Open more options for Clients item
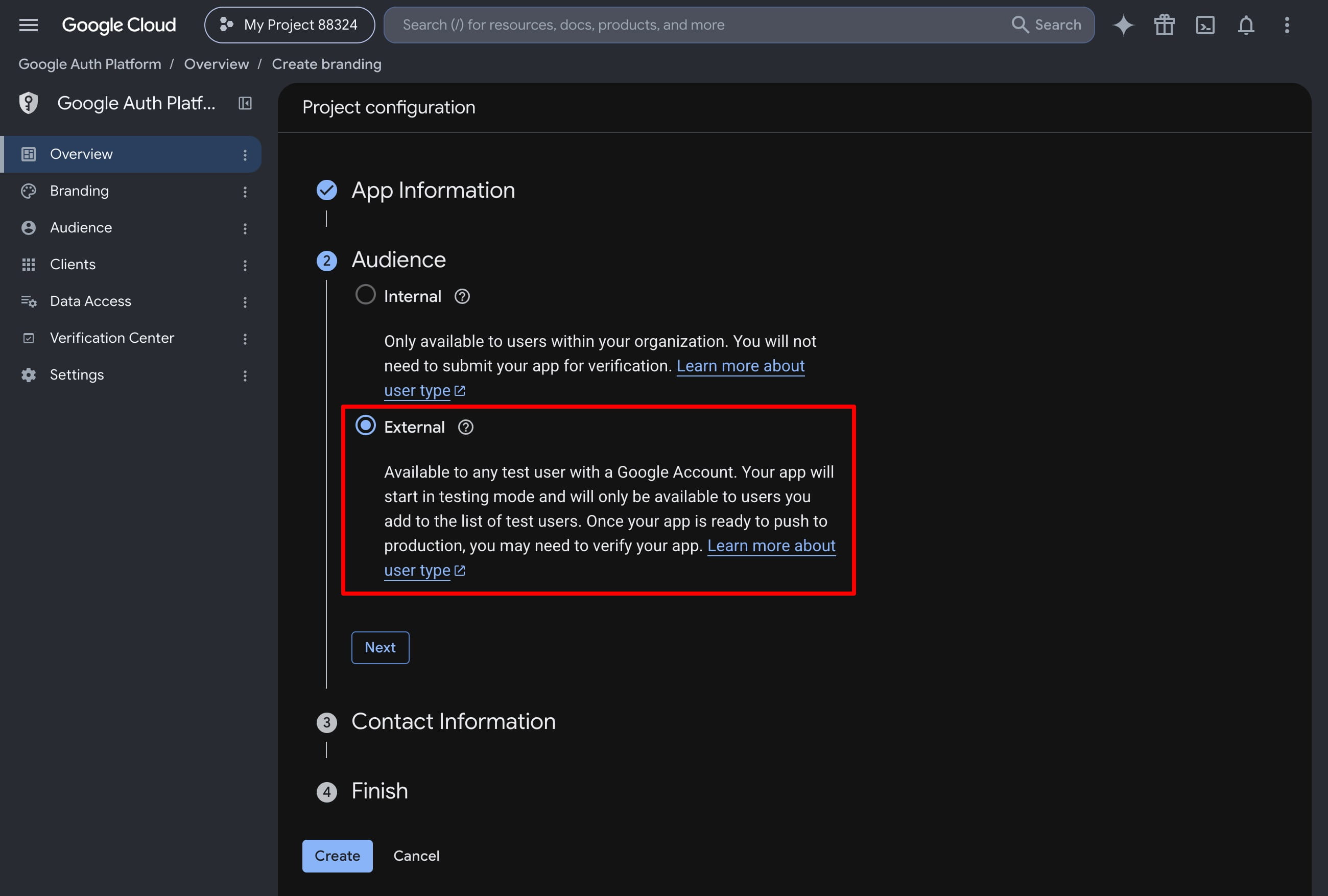The width and height of the screenshot is (1328, 896). [245, 265]
